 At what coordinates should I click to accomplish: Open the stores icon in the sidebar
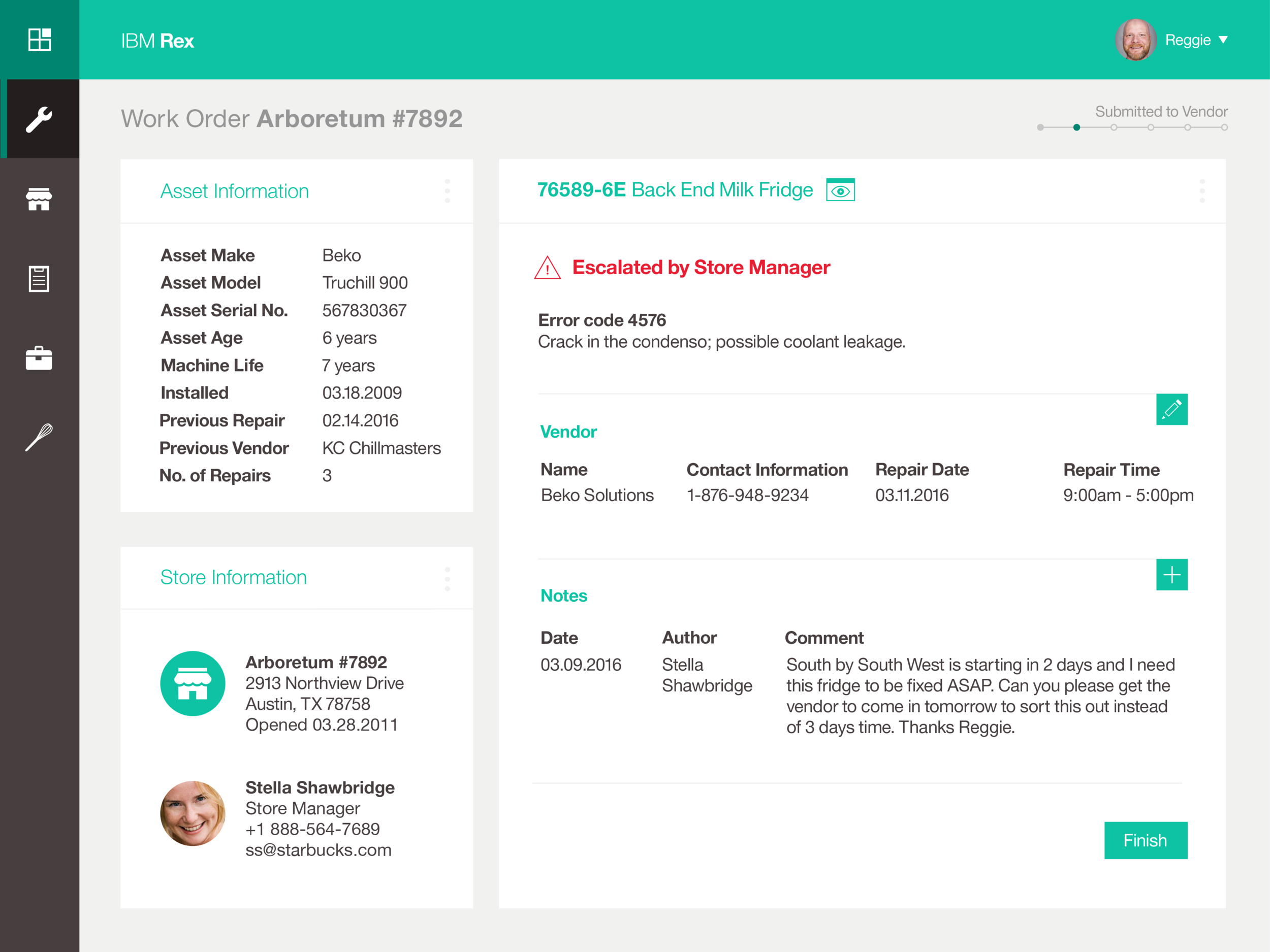tap(39, 199)
